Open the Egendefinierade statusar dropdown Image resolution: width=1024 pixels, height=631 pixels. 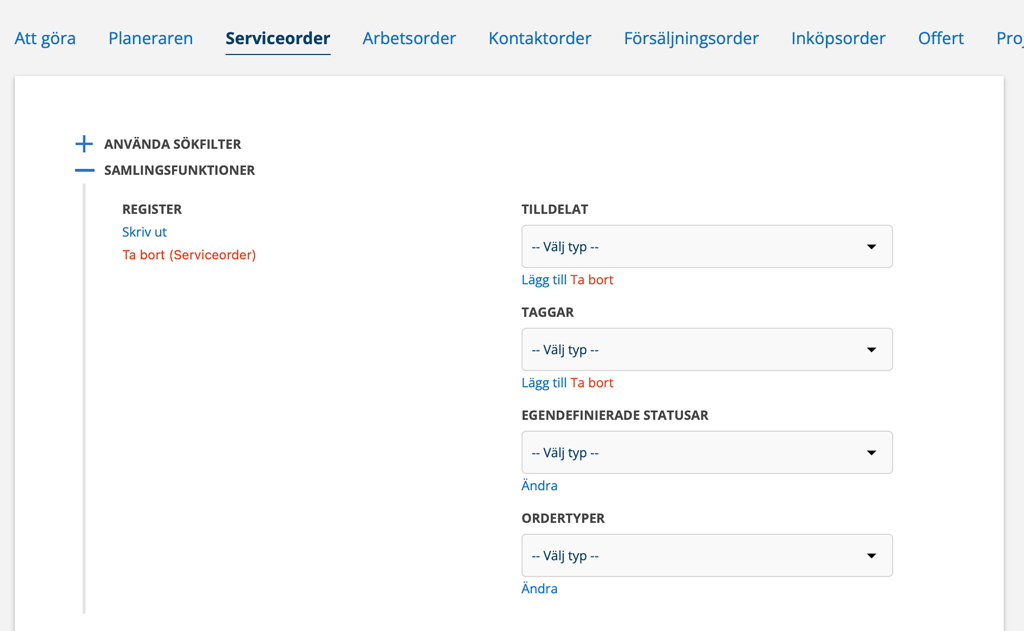pos(706,453)
